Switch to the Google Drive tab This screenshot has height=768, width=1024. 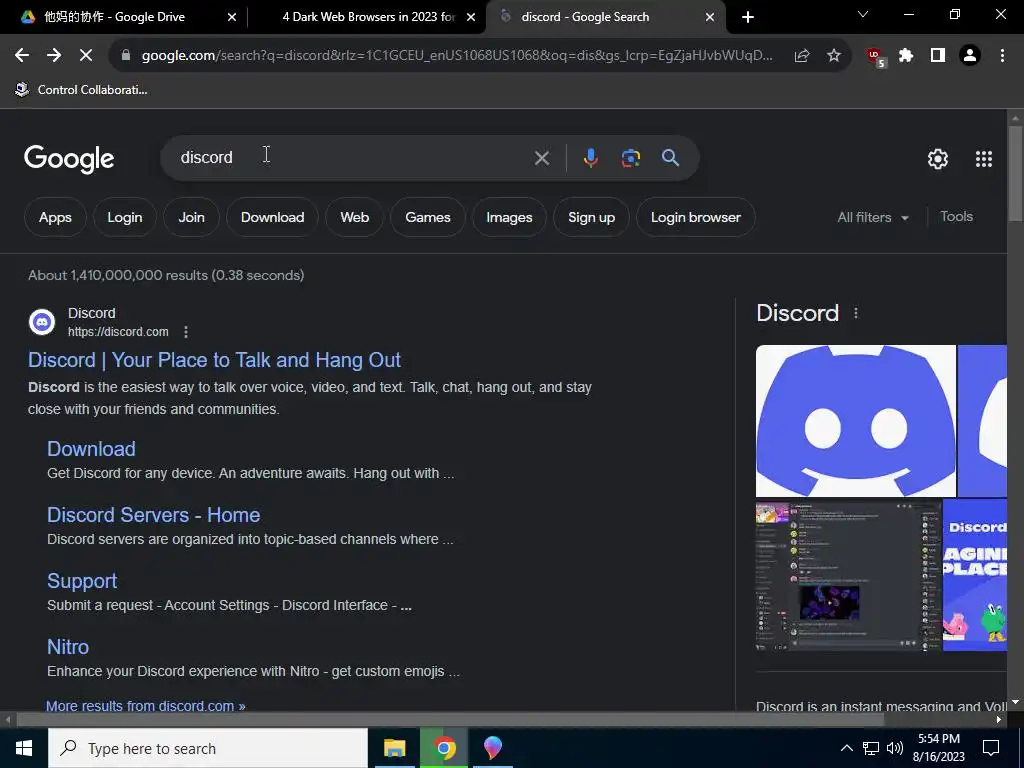[114, 17]
